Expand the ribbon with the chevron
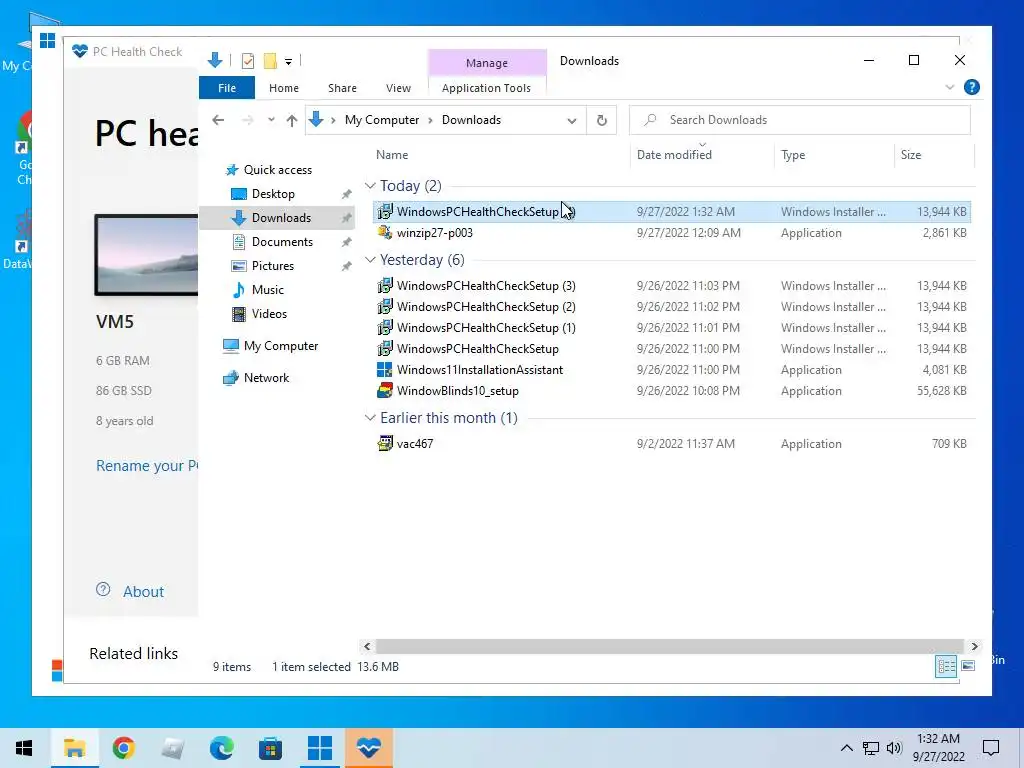Image resolution: width=1024 pixels, height=768 pixels. 950,88
